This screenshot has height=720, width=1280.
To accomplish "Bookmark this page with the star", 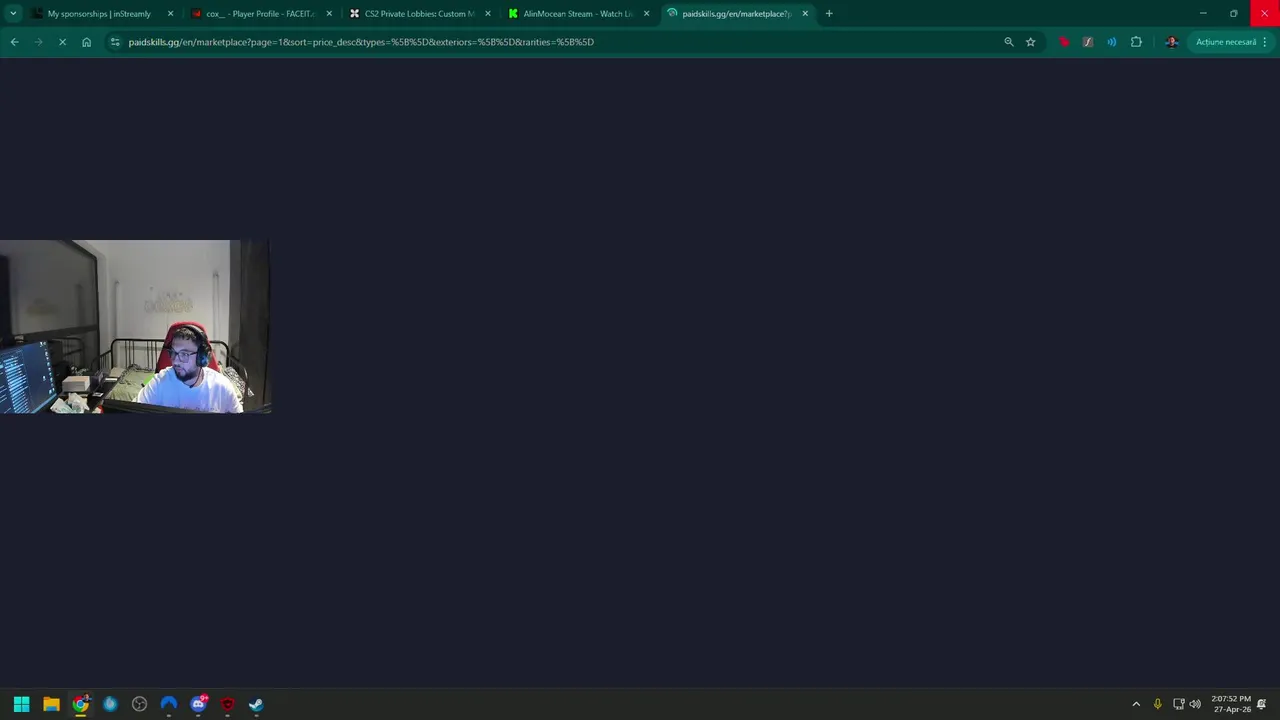I will (1030, 42).
